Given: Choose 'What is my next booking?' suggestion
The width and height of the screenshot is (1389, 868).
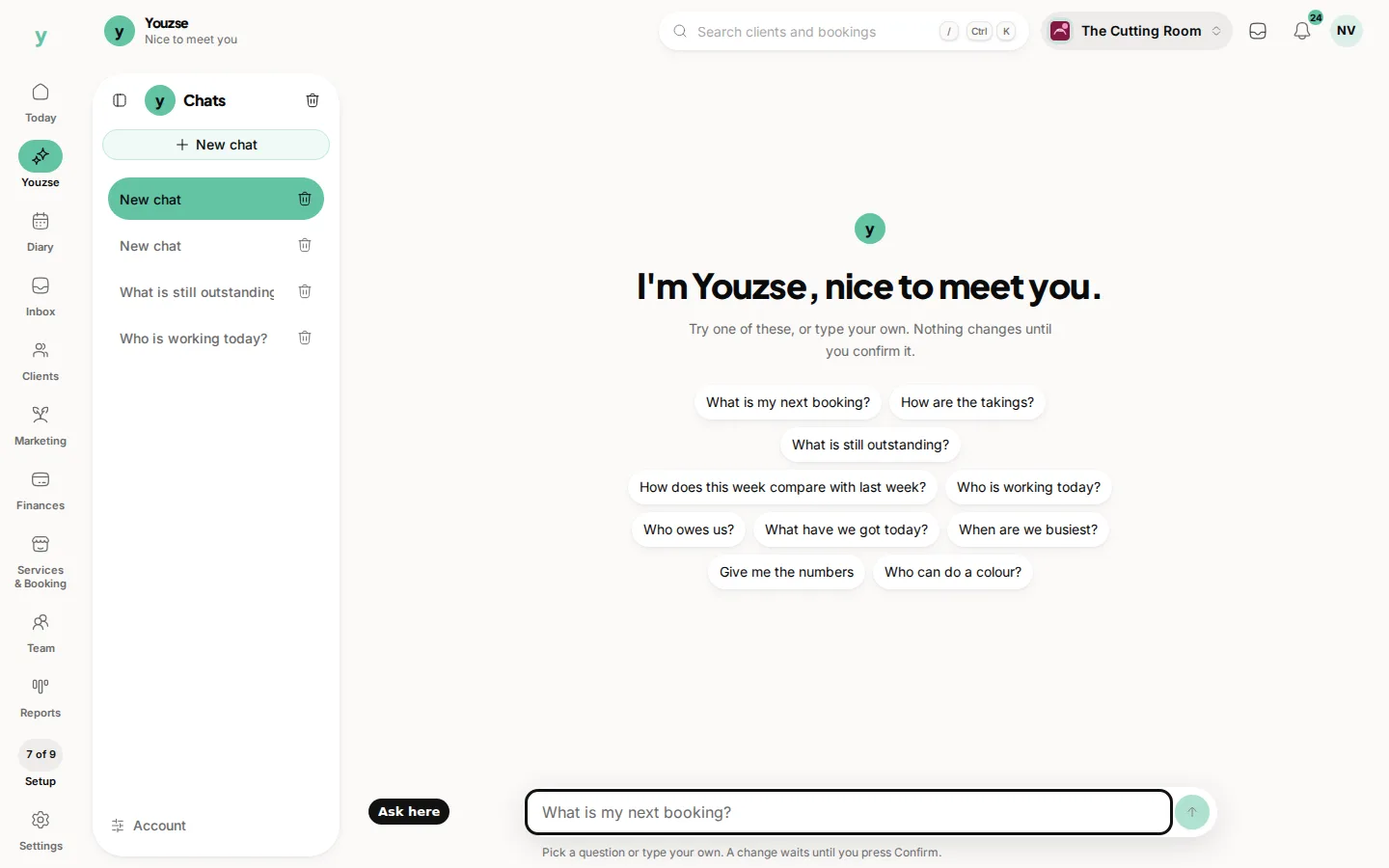Looking at the screenshot, I should pos(788,402).
